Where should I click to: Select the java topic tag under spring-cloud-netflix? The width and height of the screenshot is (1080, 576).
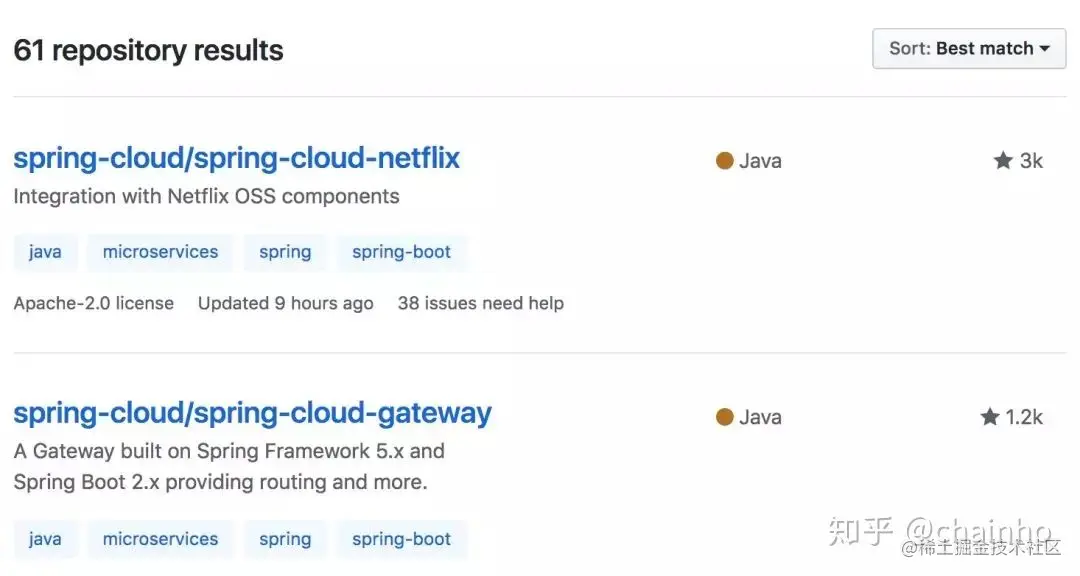pyautogui.click(x=45, y=252)
